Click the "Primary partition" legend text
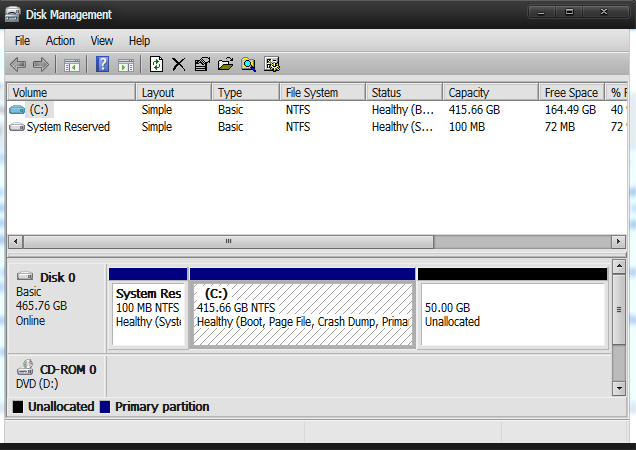Screen dimensions: 636x450 click(x=162, y=407)
